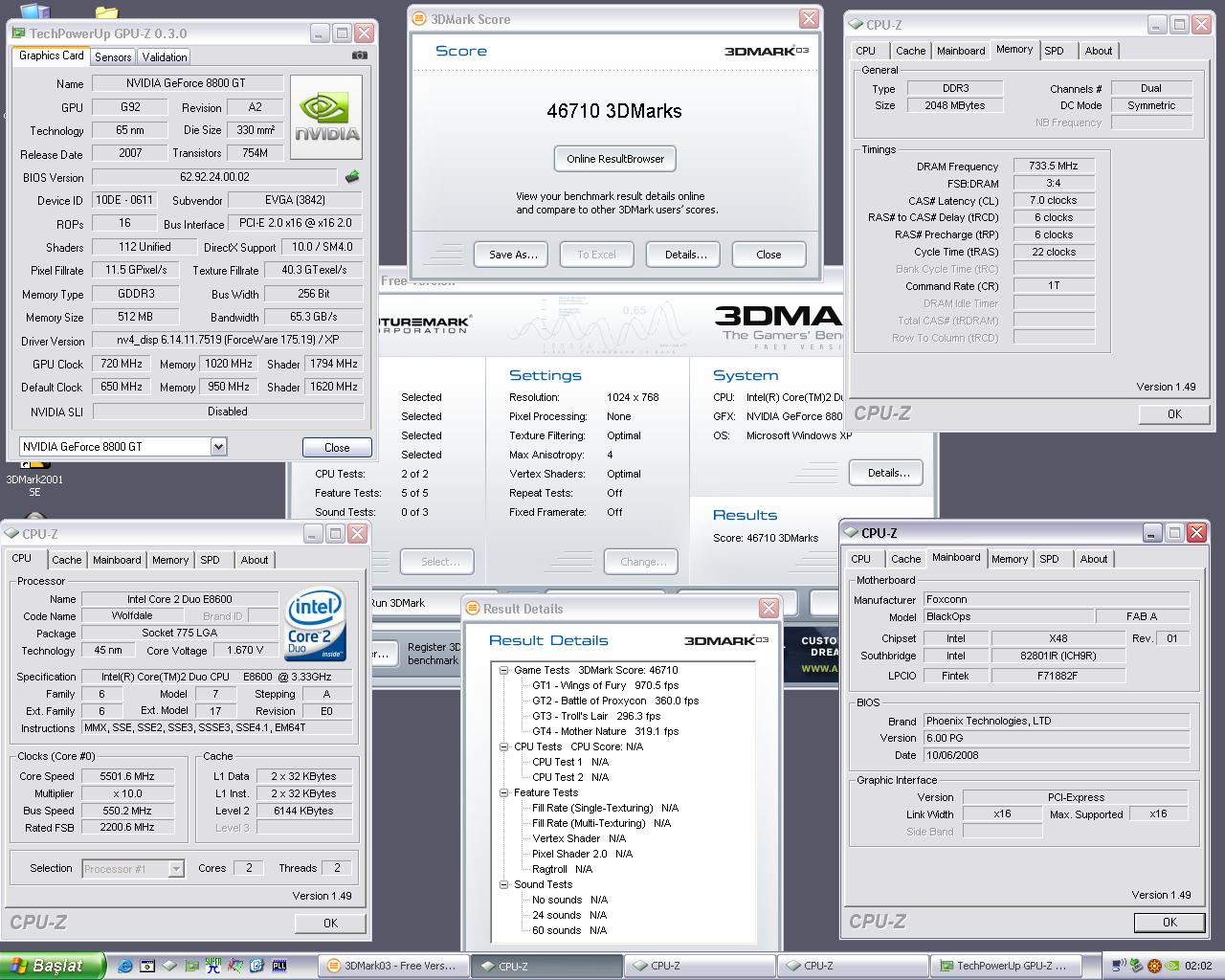The height and width of the screenshot is (980, 1225).
Task: Click the Safely Remove Hardware tray icon
Action: point(1137,966)
